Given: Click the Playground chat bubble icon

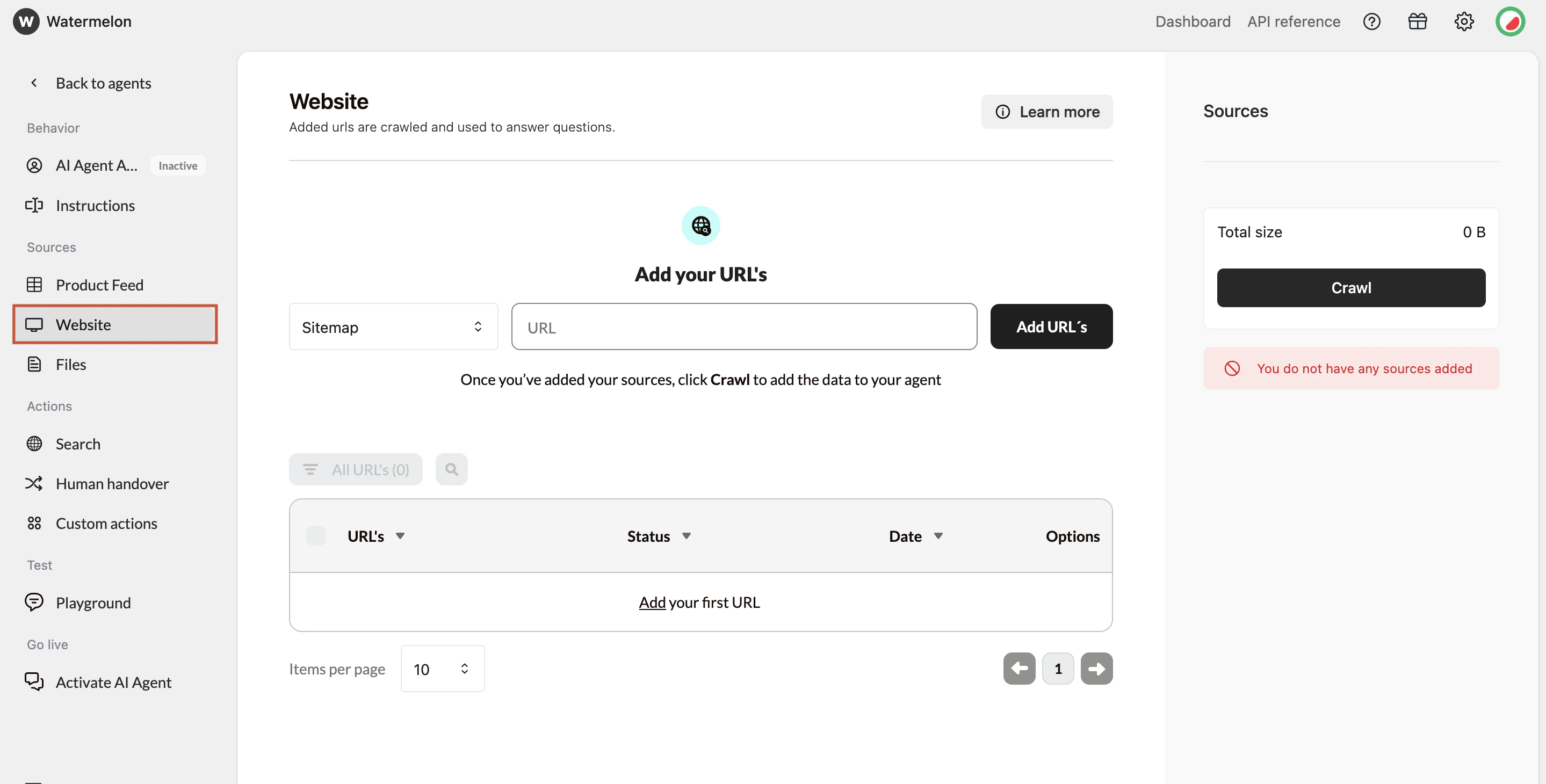Looking at the screenshot, I should [x=34, y=601].
